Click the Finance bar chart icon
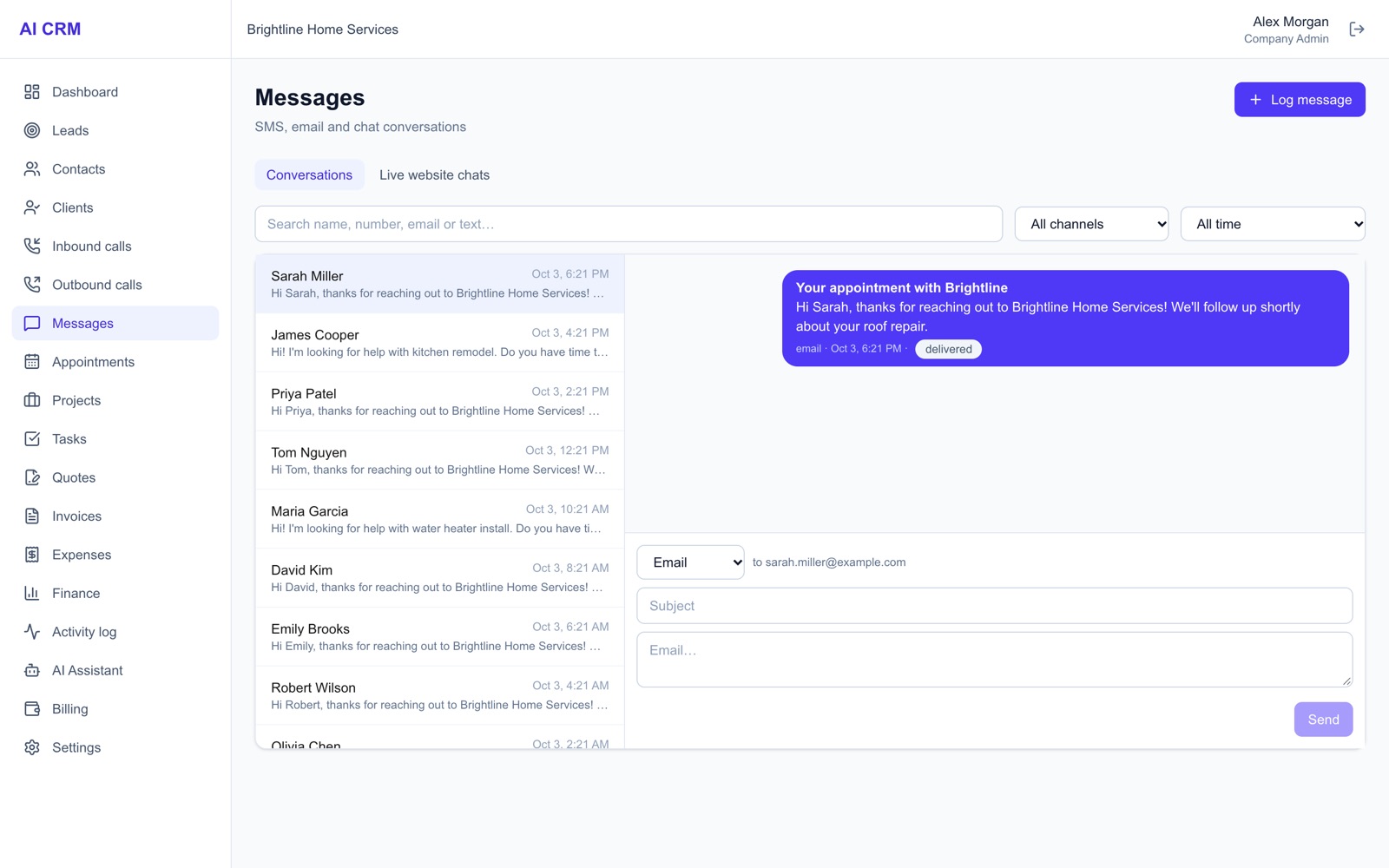The width and height of the screenshot is (1389, 868). (x=32, y=594)
